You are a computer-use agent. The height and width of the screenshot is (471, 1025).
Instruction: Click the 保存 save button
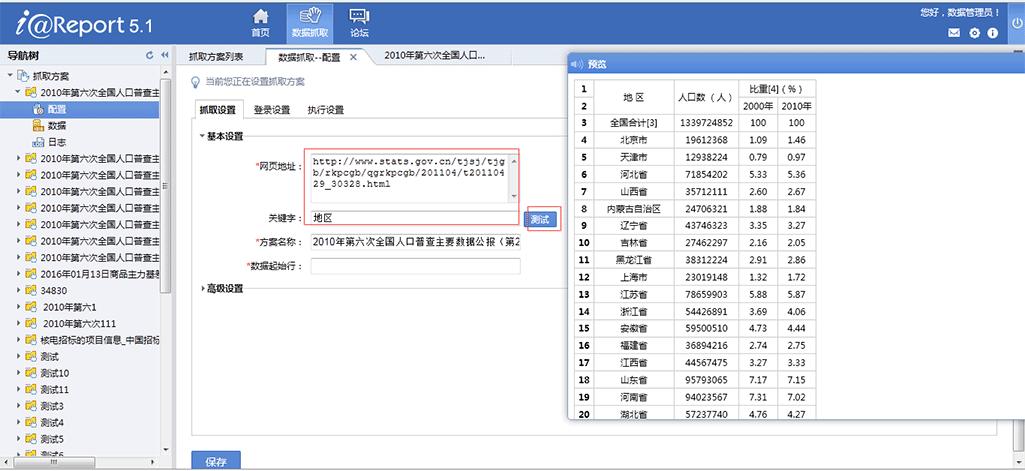pyautogui.click(x=216, y=461)
